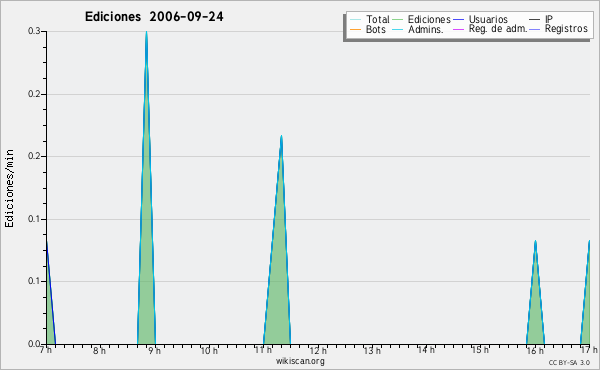Click the '0.3' y-axis value
Image resolution: width=600 pixels, height=370 pixels.
pos(34,31)
